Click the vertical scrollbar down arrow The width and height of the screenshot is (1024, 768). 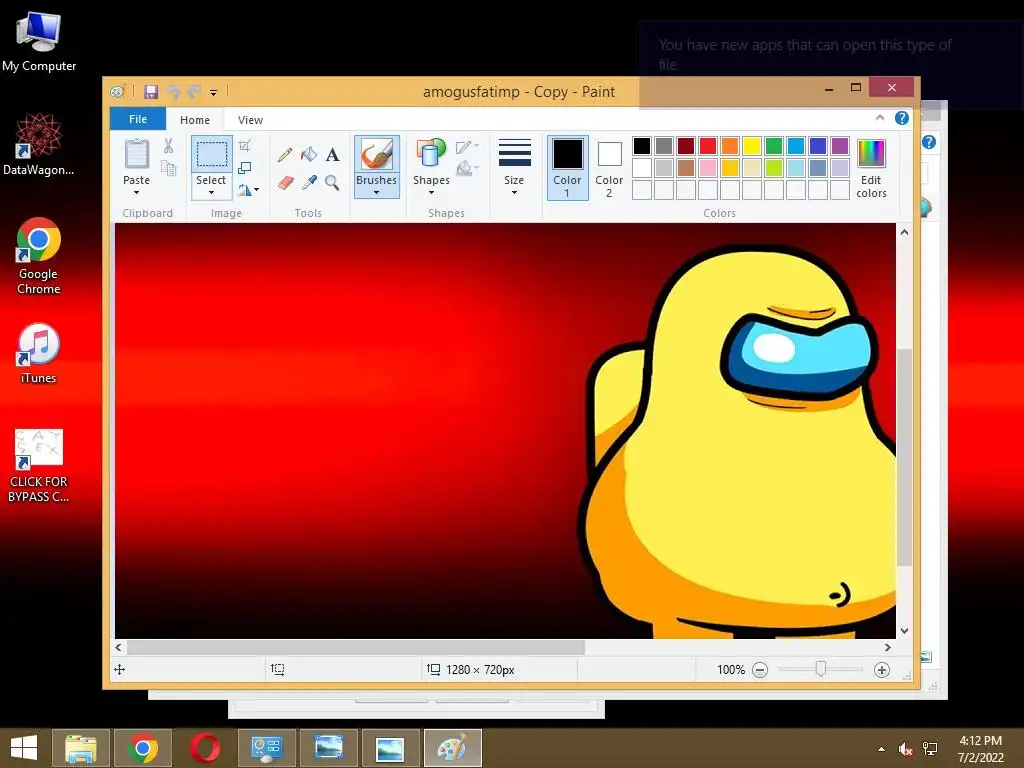pyautogui.click(x=904, y=631)
